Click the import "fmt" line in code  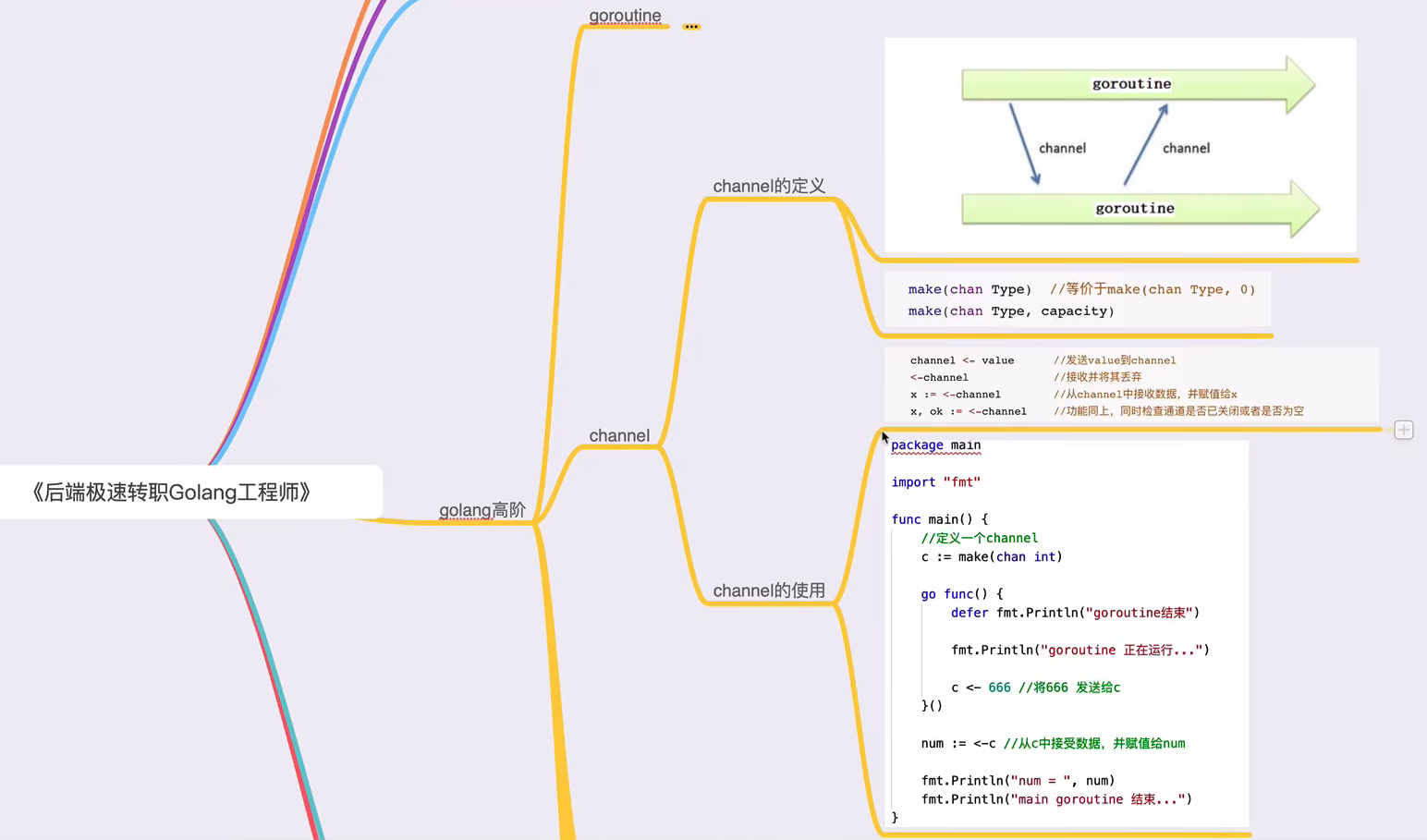[x=935, y=482]
